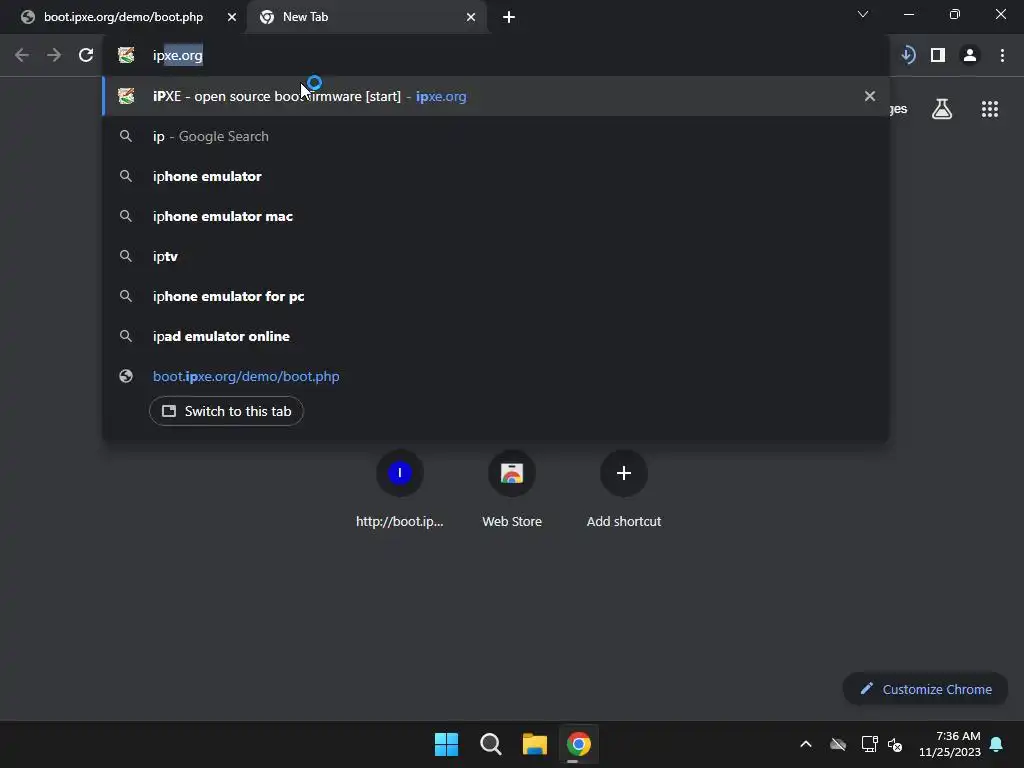
Task: Show hidden system tray icons
Action: [806, 744]
